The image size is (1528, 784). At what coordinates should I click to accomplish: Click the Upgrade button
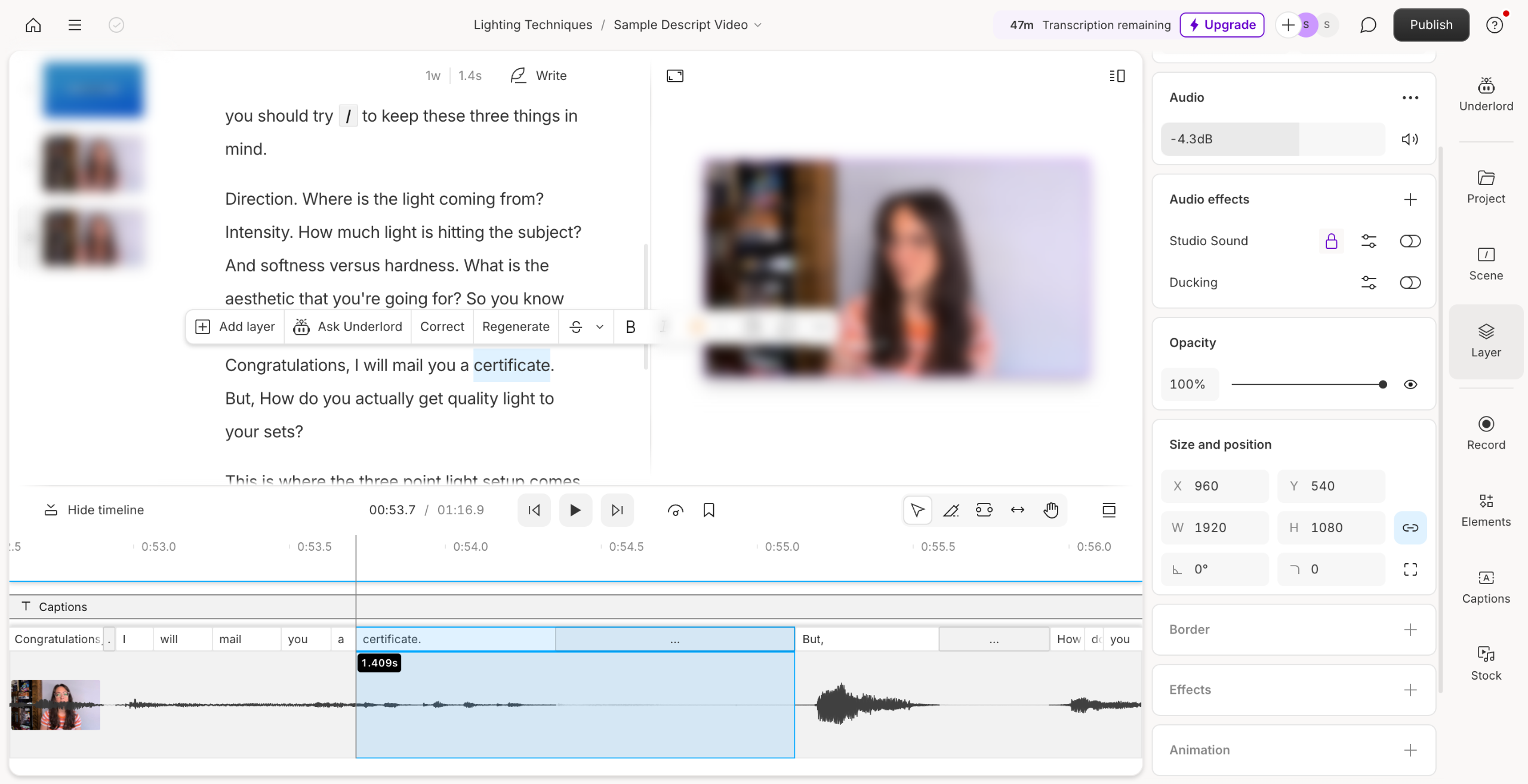(x=1222, y=25)
